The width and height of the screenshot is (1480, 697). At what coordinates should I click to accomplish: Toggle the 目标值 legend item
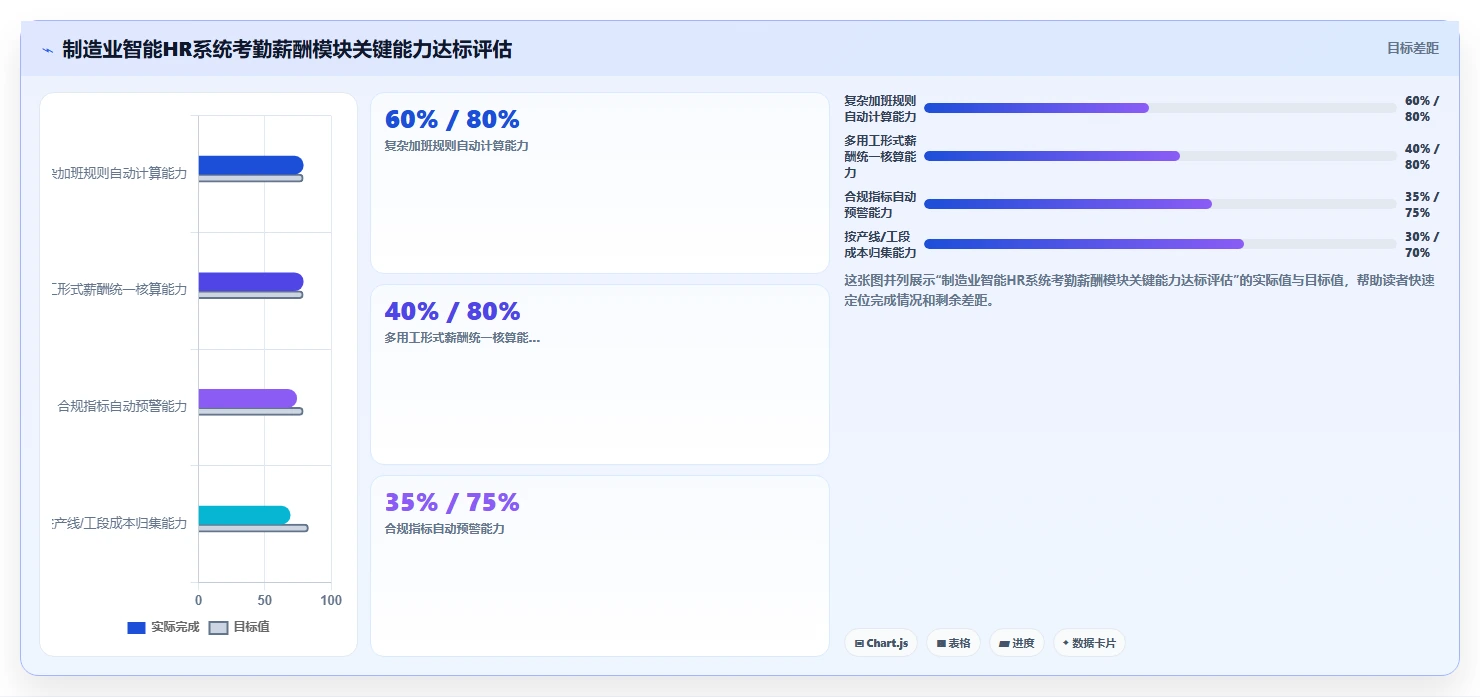pos(239,627)
